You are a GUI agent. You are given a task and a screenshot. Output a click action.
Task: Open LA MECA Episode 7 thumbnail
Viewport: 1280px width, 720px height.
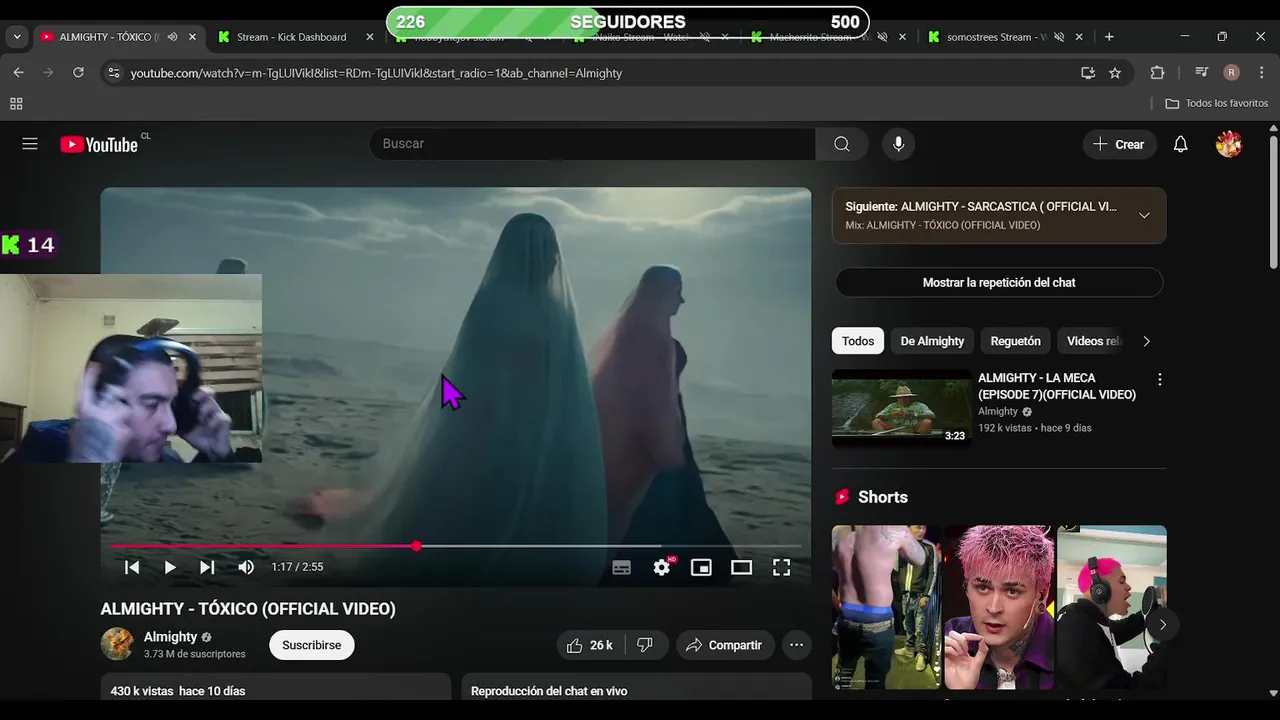tap(901, 408)
